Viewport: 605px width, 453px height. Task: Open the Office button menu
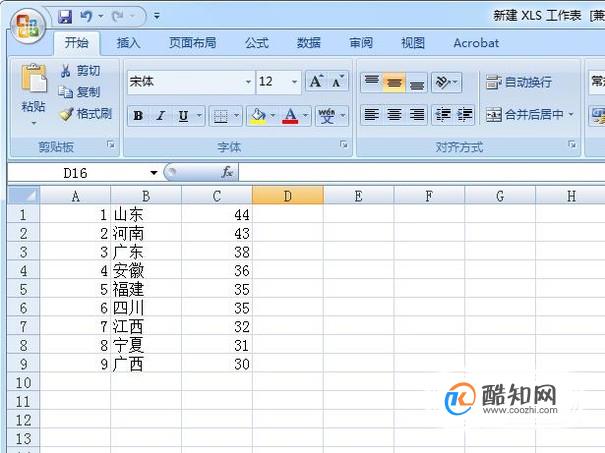[x=28, y=26]
